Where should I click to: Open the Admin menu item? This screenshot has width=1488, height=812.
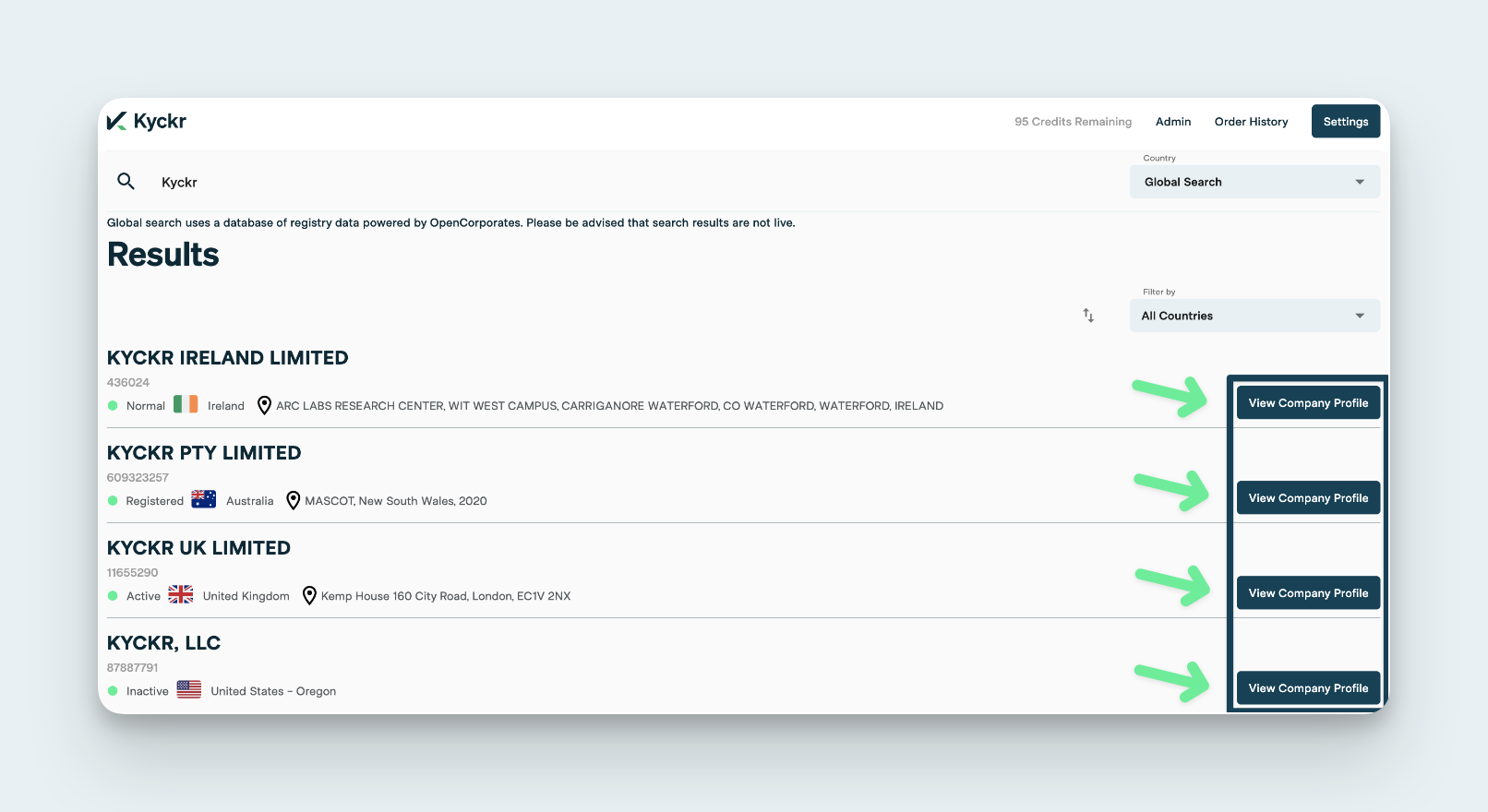[1173, 122]
